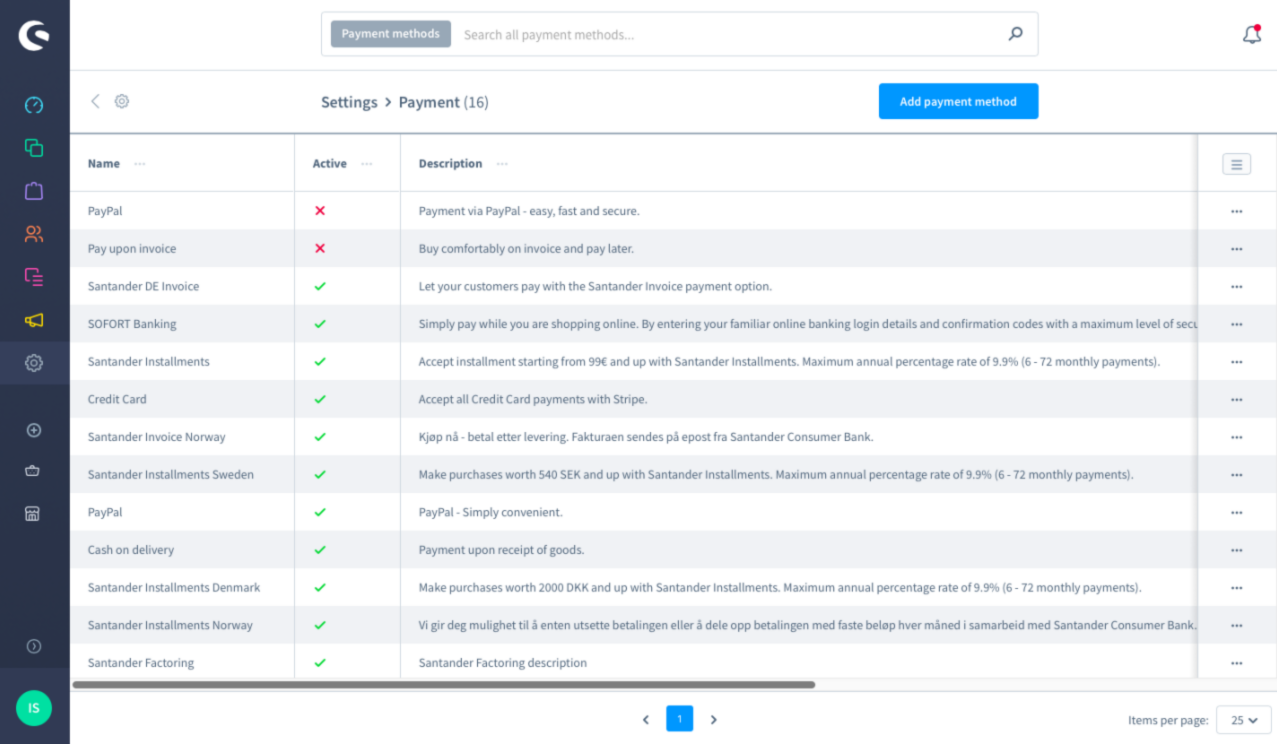Open Cash on delivery name cell
The width and height of the screenshot is (1277, 744).
[x=131, y=550]
